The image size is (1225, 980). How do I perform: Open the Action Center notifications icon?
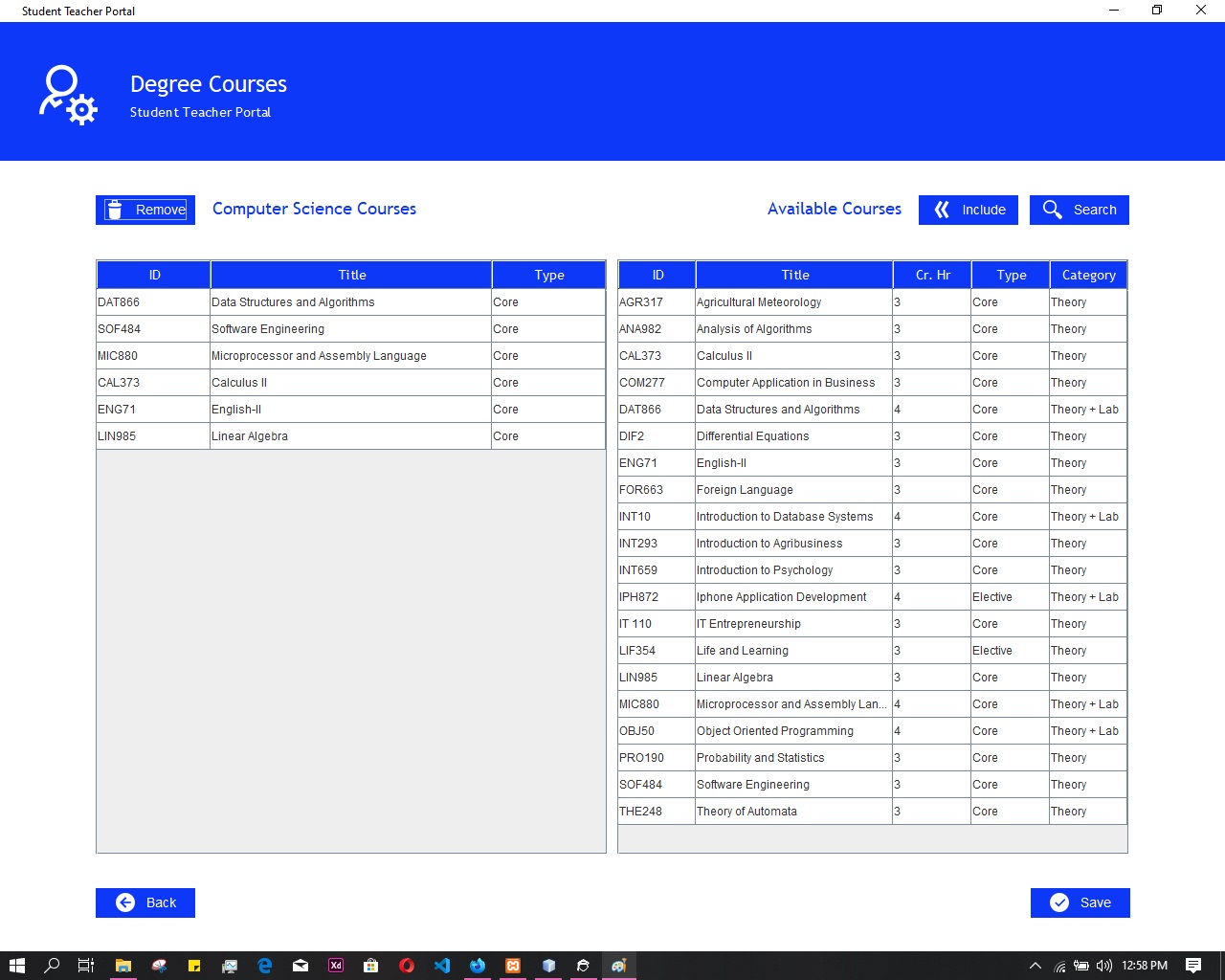coord(1193,966)
